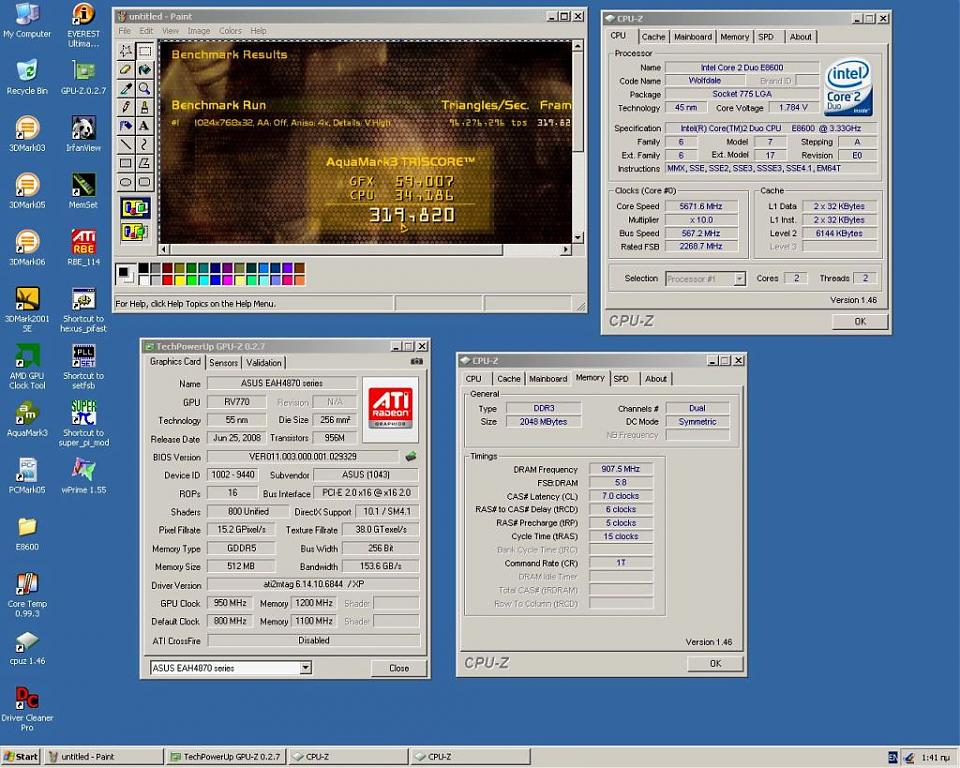Screen dimensions: 960x768
Task: Click the Intel Core 2 Duo logo in CPU-Z
Action: click(x=849, y=86)
